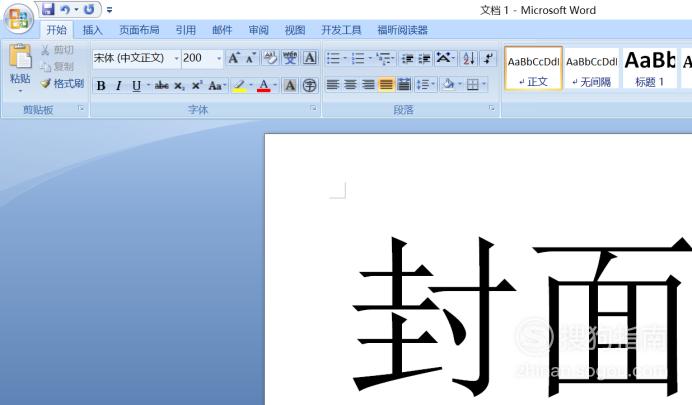Image resolution: width=692 pixels, height=405 pixels.
Task: Switch to the 开始 tab
Action: pos(57,30)
